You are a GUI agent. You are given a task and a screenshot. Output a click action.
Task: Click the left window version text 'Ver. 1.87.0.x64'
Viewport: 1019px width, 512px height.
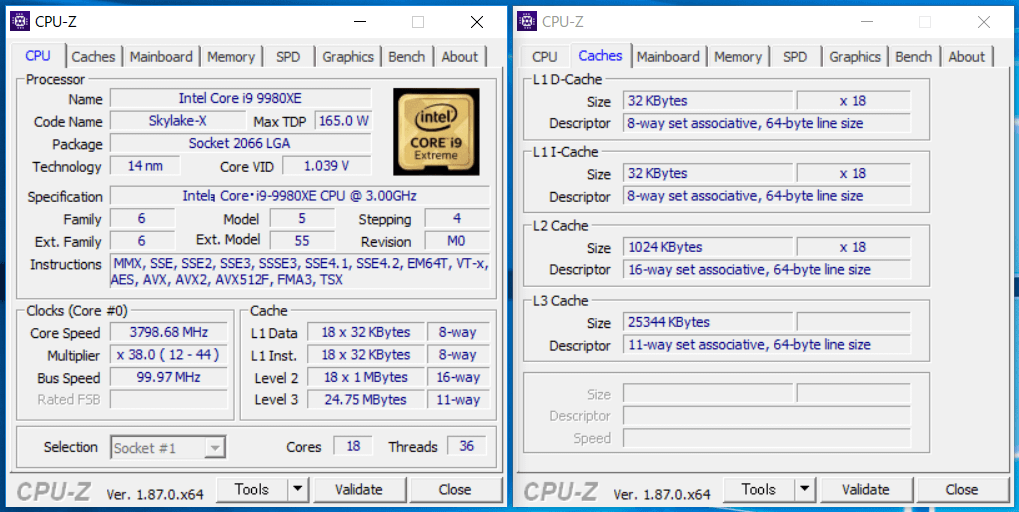pyautogui.click(x=155, y=494)
